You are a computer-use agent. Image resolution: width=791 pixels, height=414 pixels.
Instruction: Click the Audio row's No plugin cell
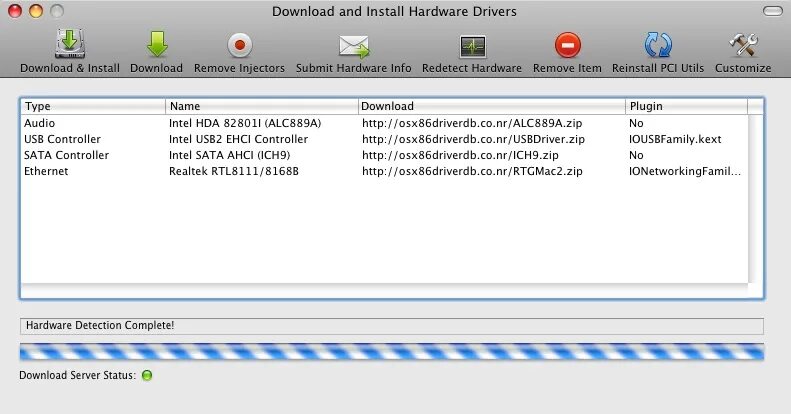[636, 123]
